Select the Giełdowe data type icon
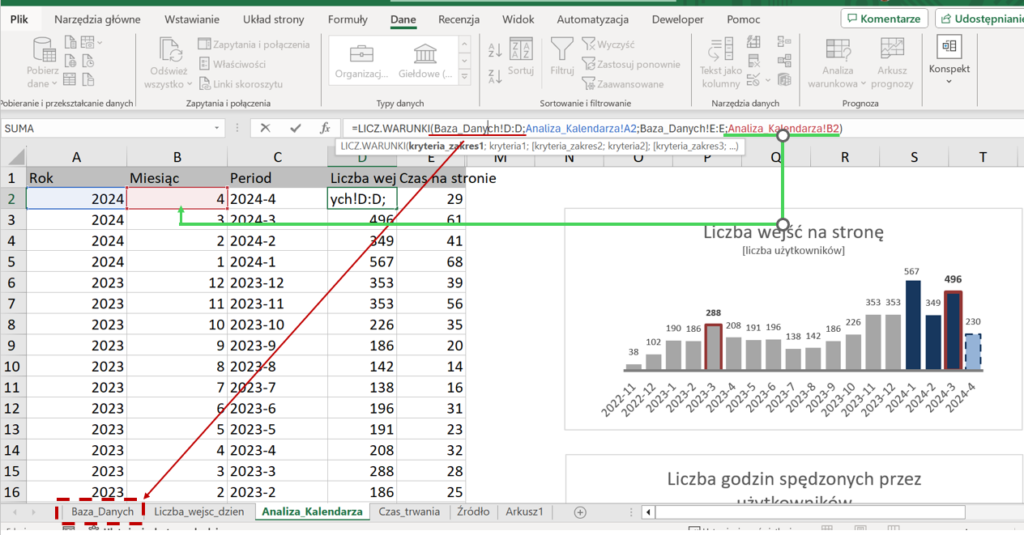 pyautogui.click(x=425, y=53)
